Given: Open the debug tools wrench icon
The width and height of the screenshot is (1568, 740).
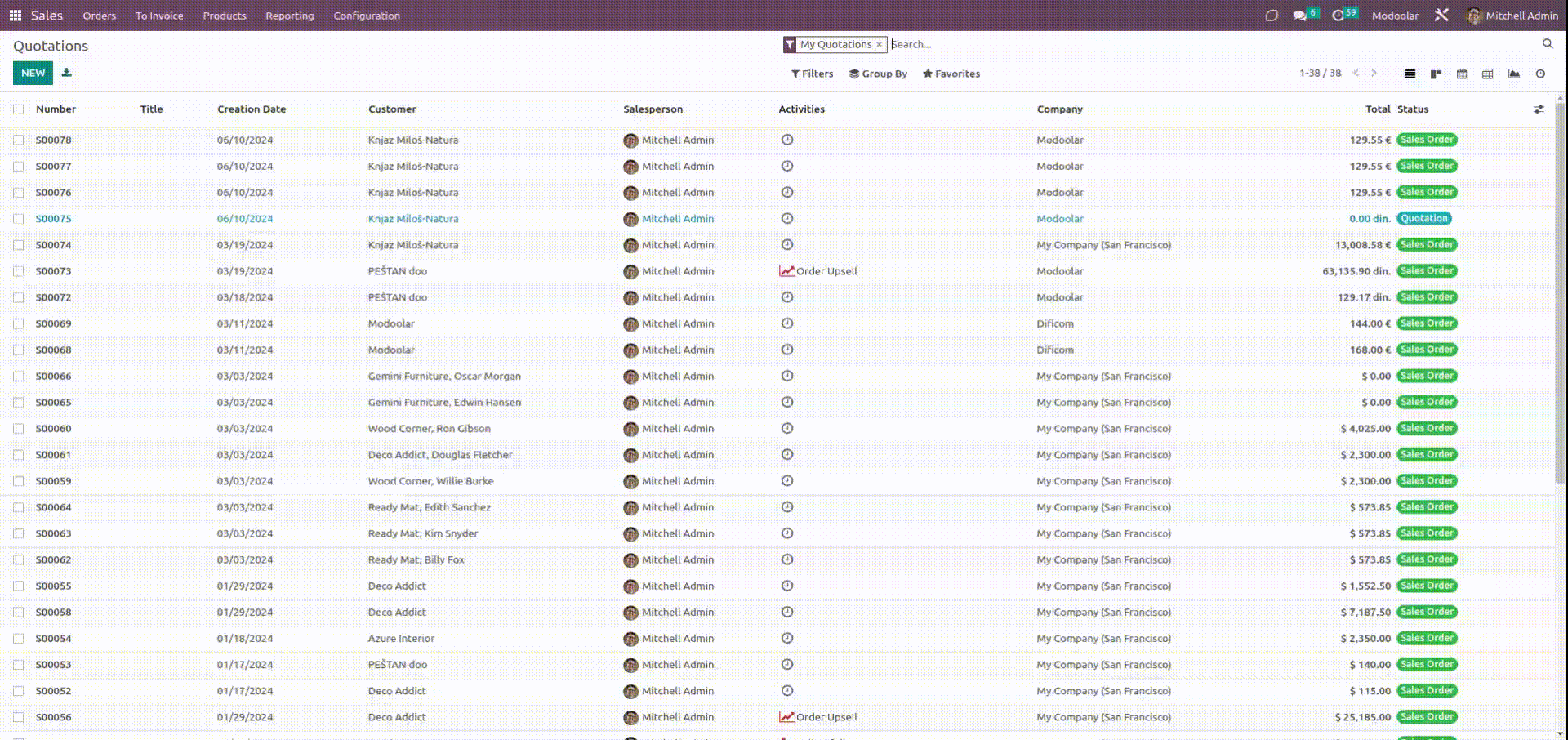Looking at the screenshot, I should tap(1441, 16).
